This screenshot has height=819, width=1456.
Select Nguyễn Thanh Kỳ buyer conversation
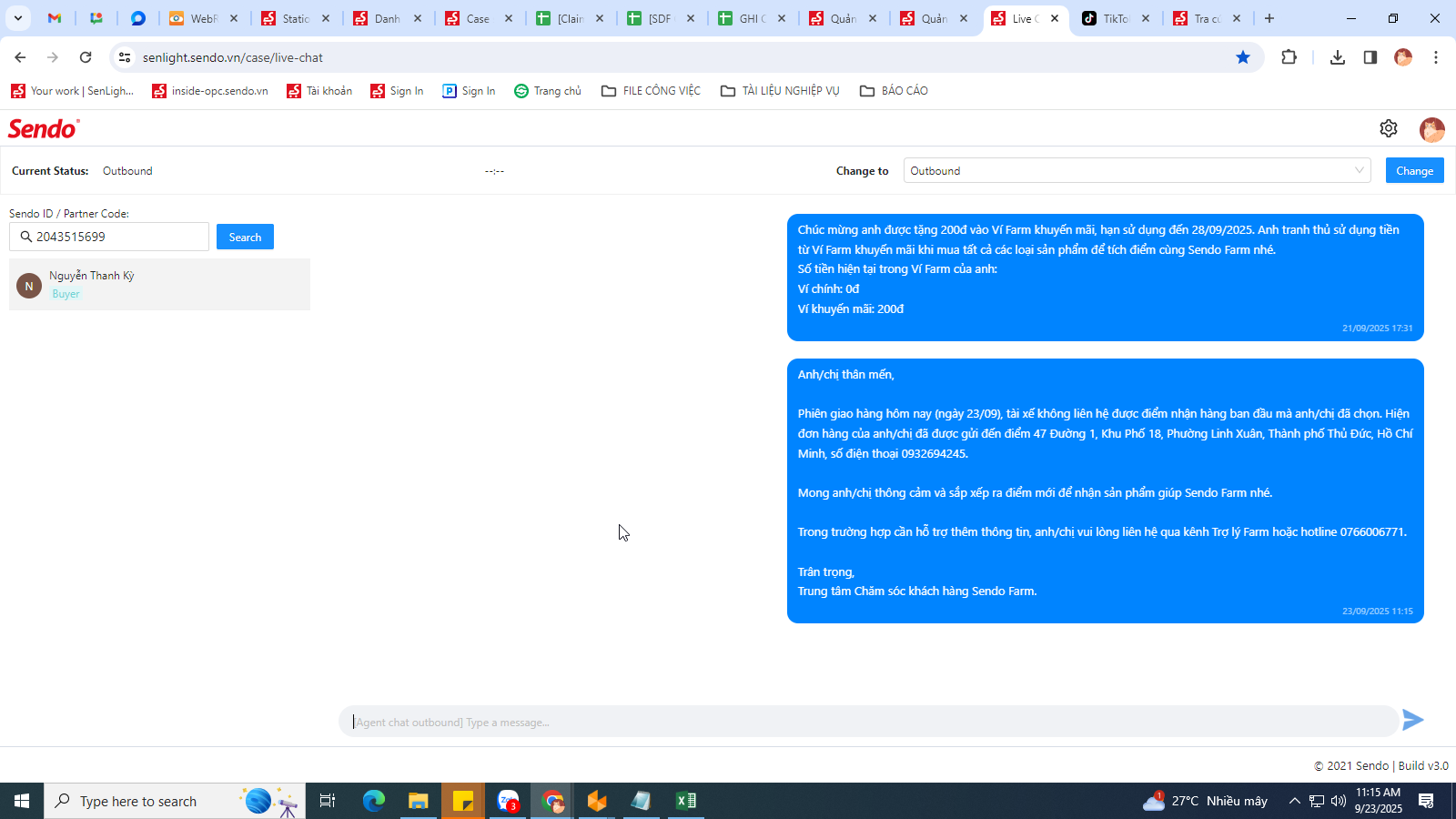click(x=159, y=284)
